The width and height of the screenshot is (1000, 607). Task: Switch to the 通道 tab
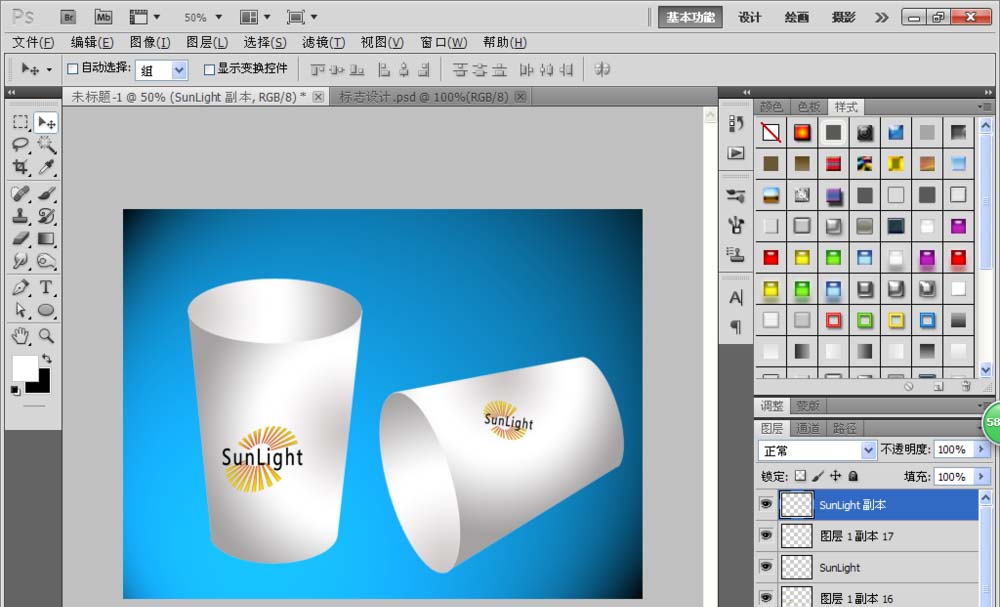tap(807, 428)
